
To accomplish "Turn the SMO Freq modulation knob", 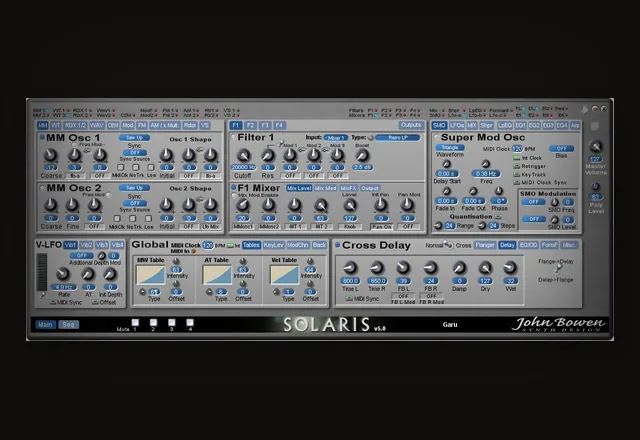I will click(554, 202).
